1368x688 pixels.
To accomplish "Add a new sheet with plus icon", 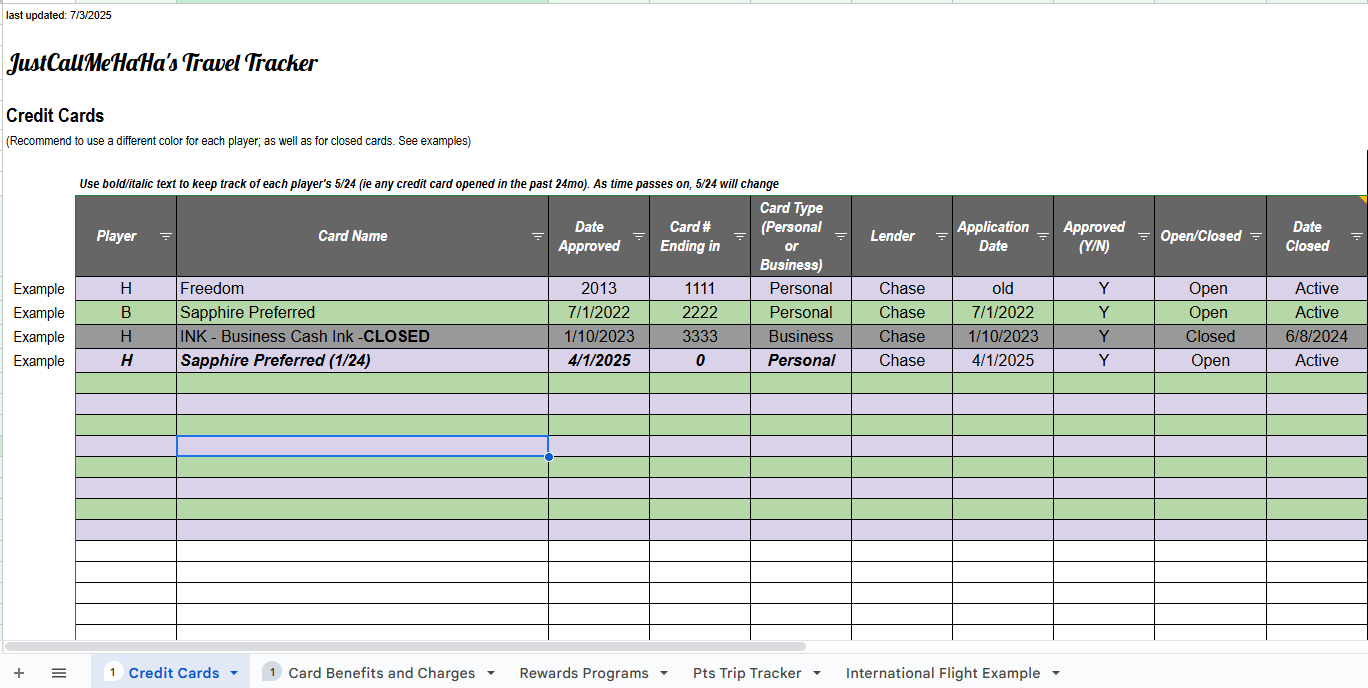I will pos(19,673).
